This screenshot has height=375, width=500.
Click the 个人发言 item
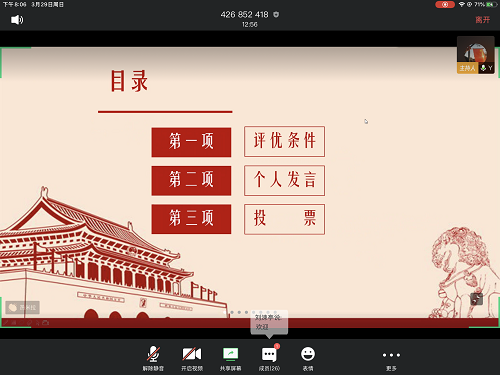[x=284, y=180]
